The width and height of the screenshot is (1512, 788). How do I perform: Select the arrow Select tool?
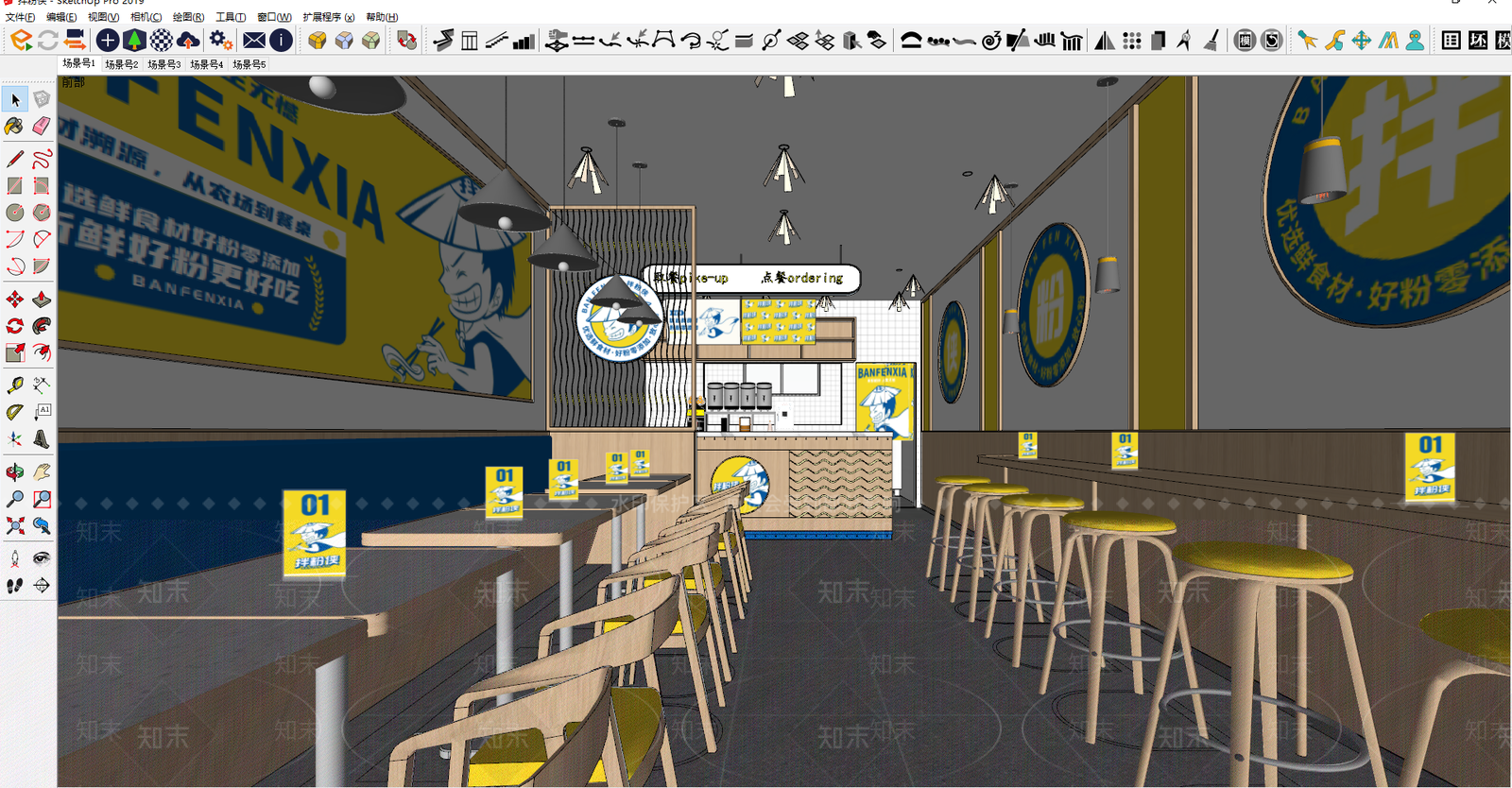[15, 99]
